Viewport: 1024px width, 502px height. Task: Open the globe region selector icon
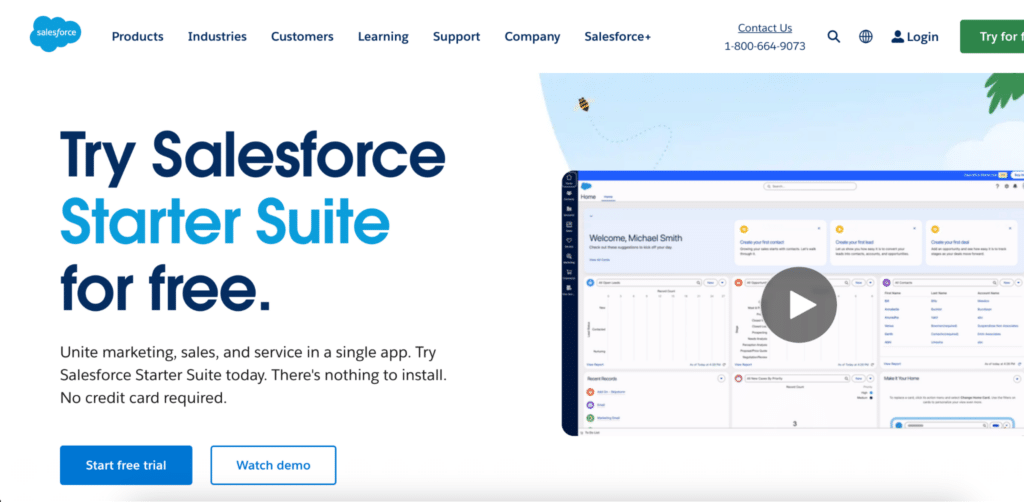click(x=866, y=37)
